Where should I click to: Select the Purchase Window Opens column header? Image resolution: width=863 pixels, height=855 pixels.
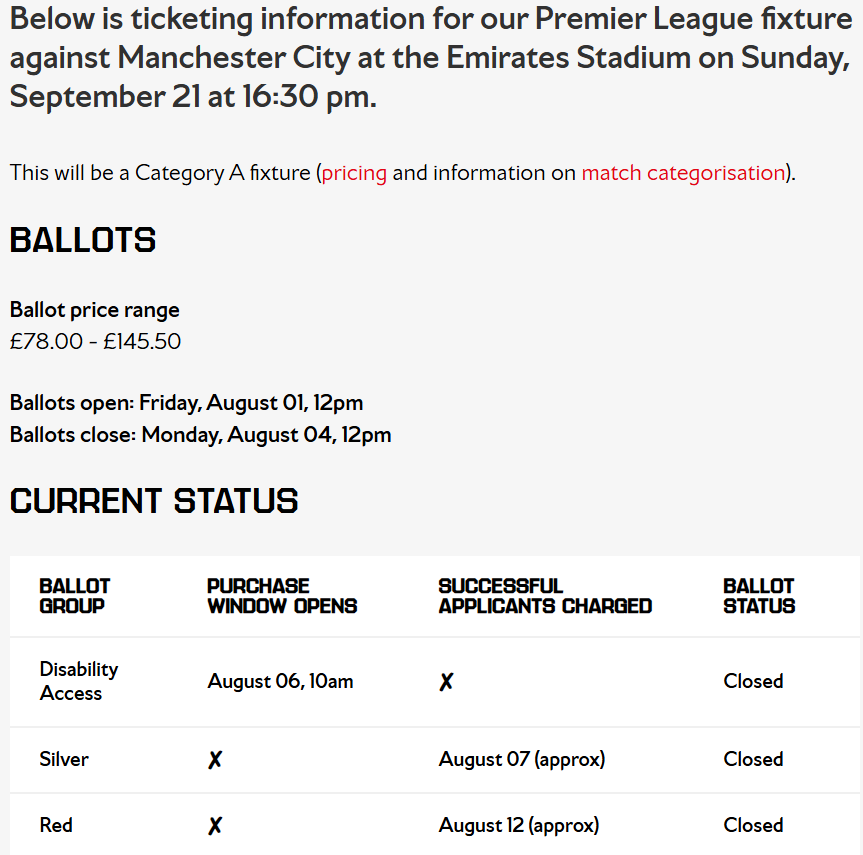coord(282,596)
